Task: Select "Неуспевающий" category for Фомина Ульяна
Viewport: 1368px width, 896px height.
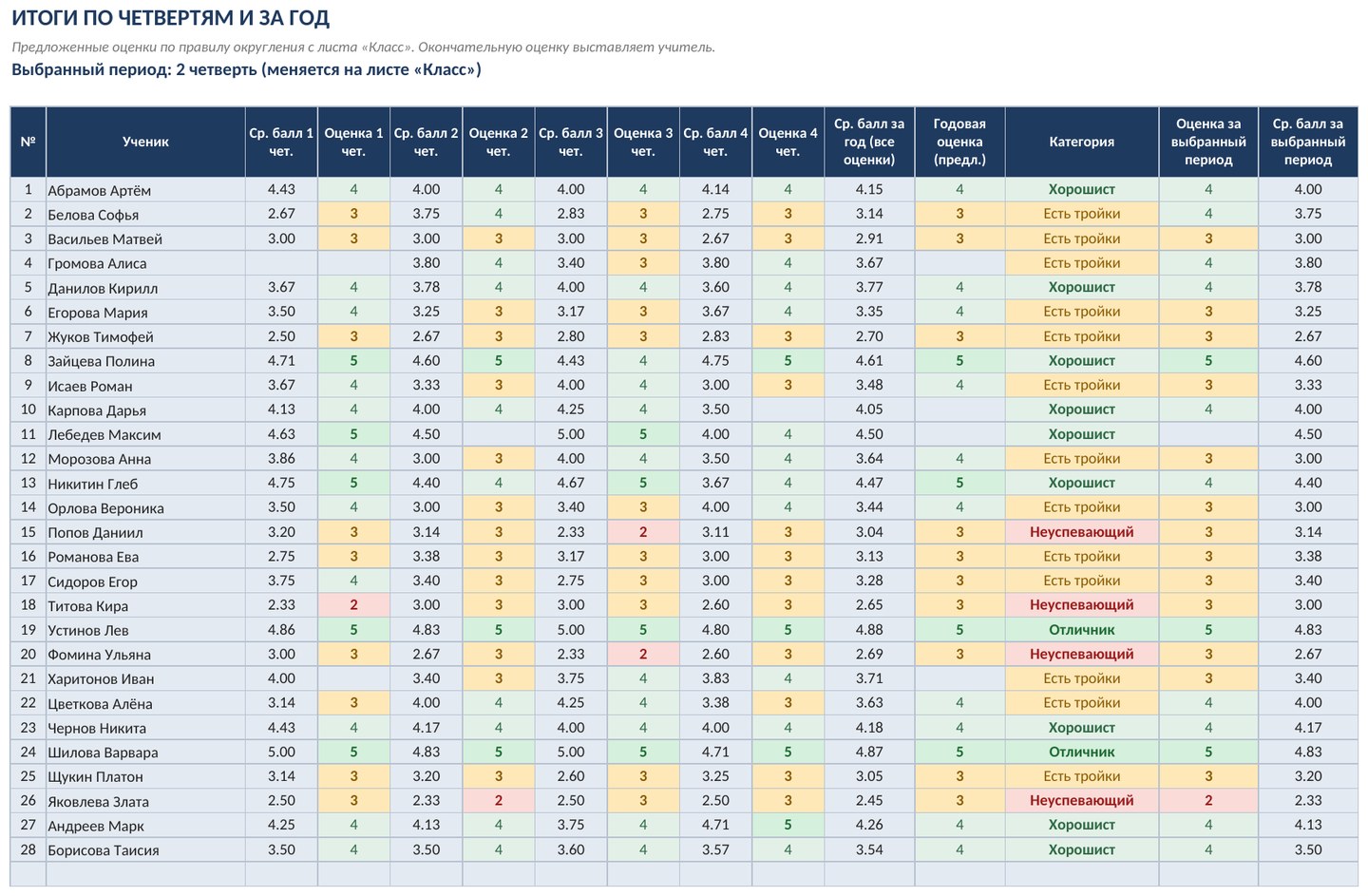Action: (x=1082, y=654)
